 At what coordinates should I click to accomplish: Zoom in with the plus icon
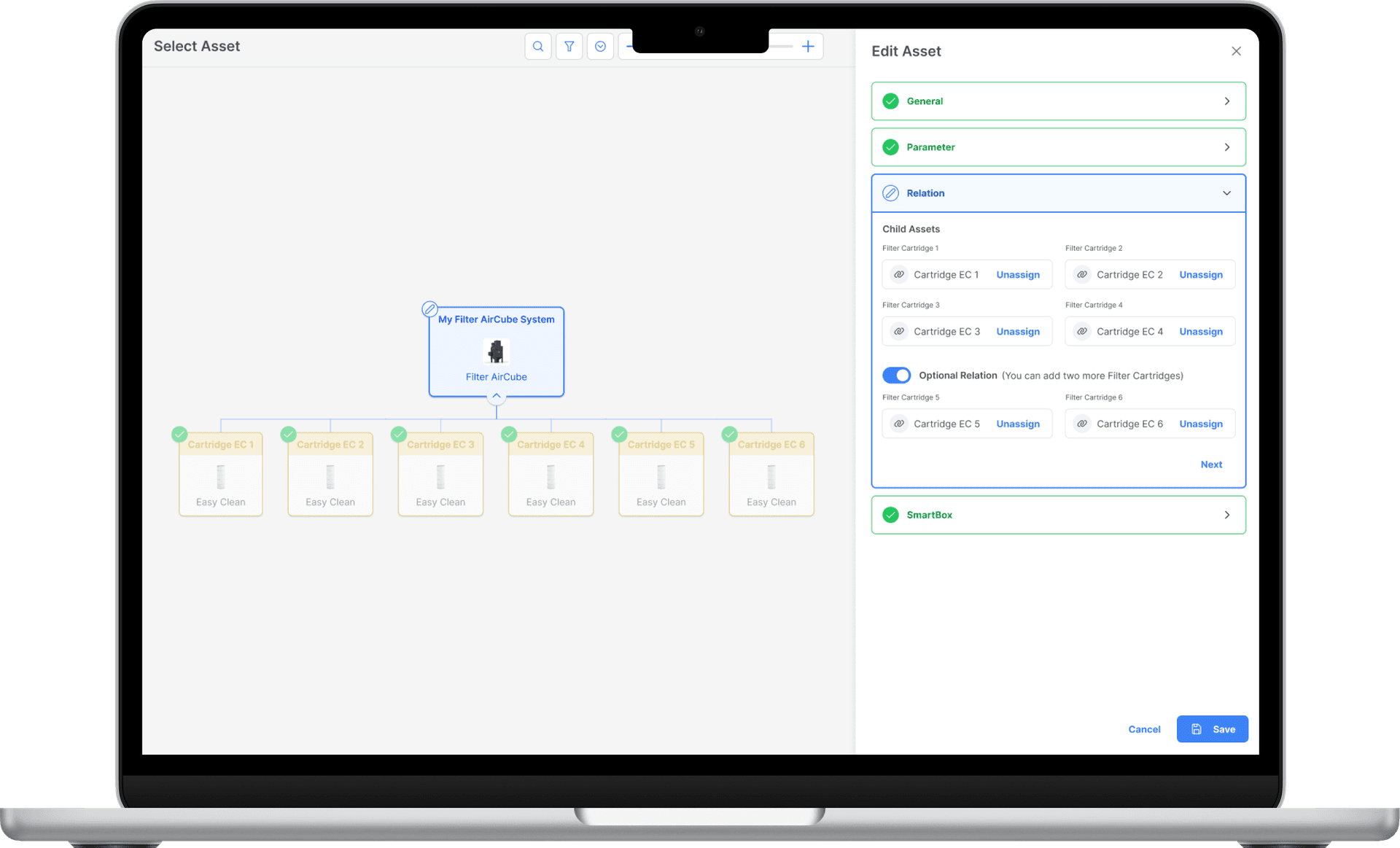808,46
